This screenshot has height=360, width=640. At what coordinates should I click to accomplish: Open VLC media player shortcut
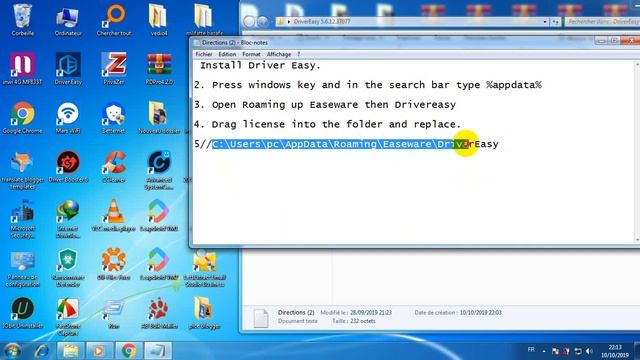point(114,216)
